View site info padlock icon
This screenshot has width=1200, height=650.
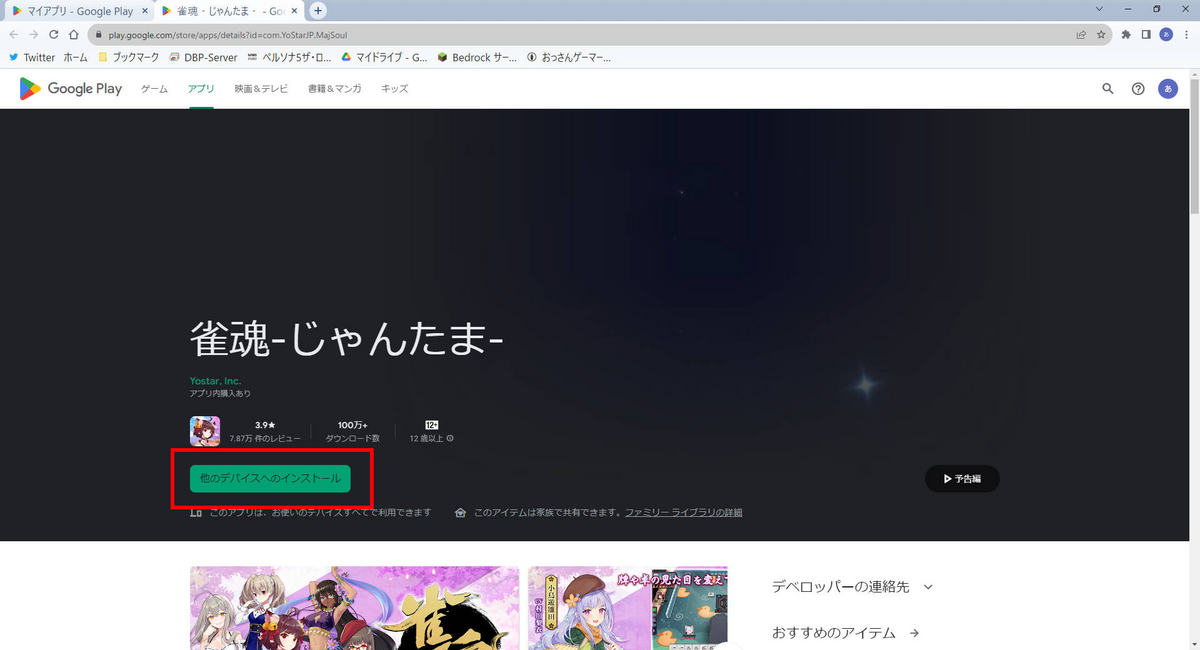(99, 34)
